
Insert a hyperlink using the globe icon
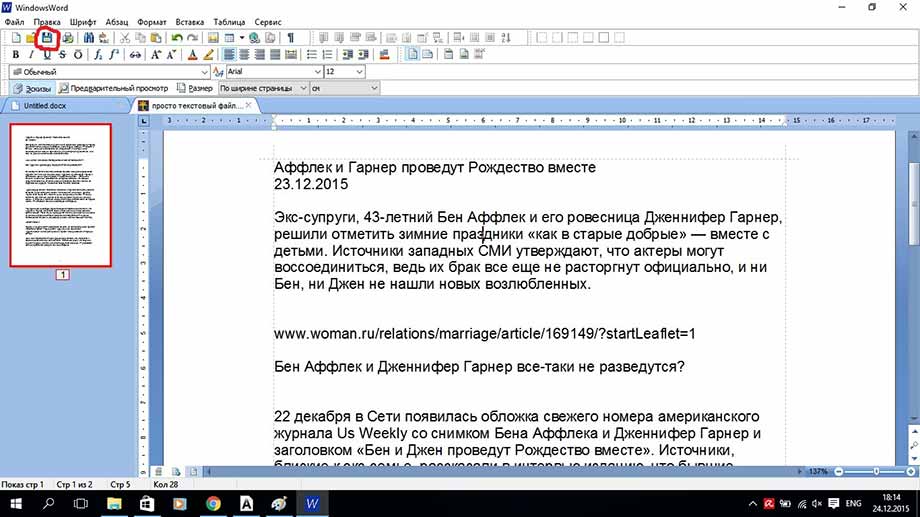click(255, 38)
